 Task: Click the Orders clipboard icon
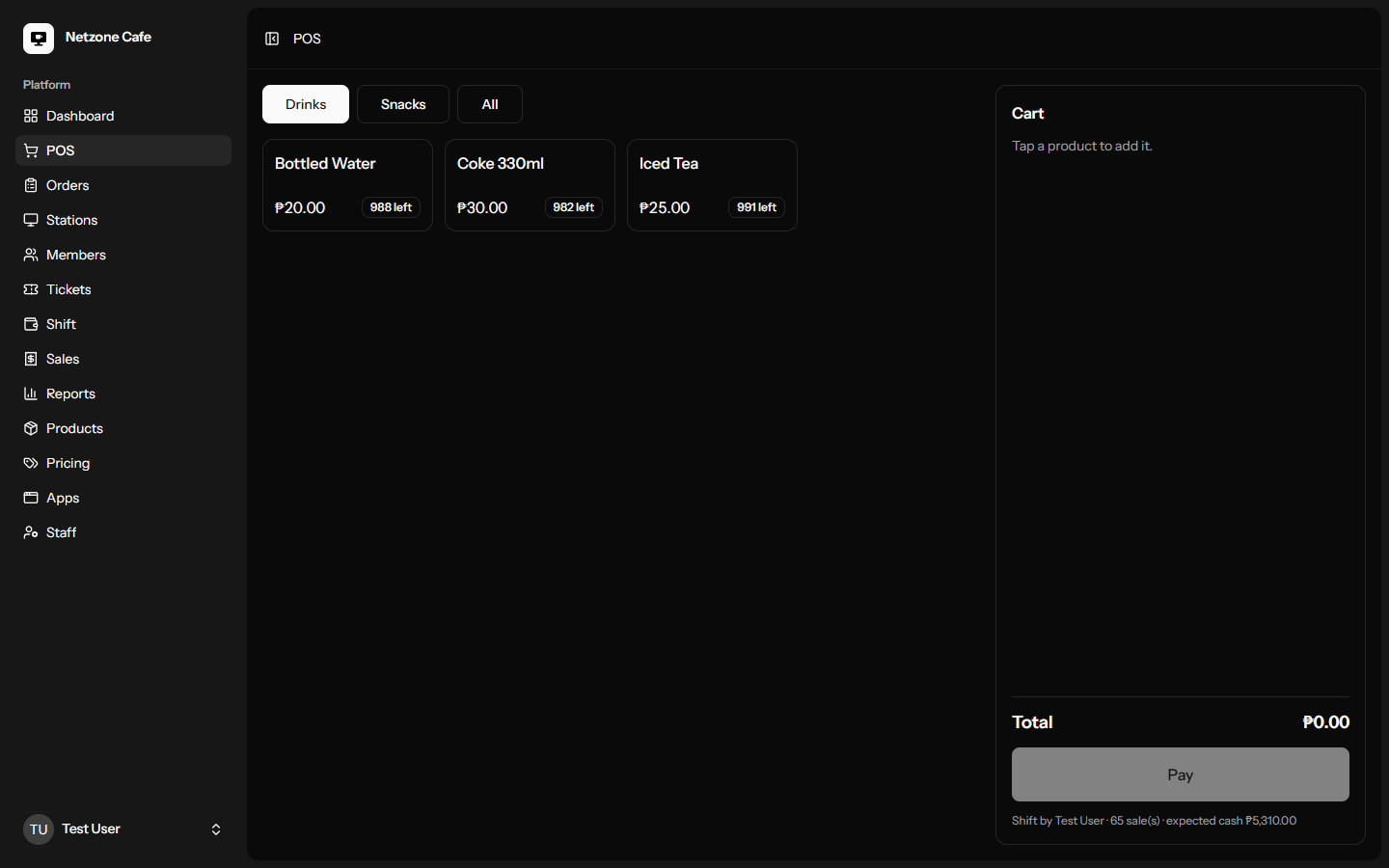coord(31,185)
